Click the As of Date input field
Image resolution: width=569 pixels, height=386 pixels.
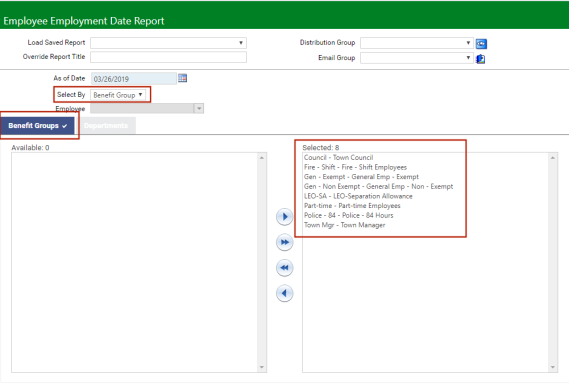(x=134, y=79)
